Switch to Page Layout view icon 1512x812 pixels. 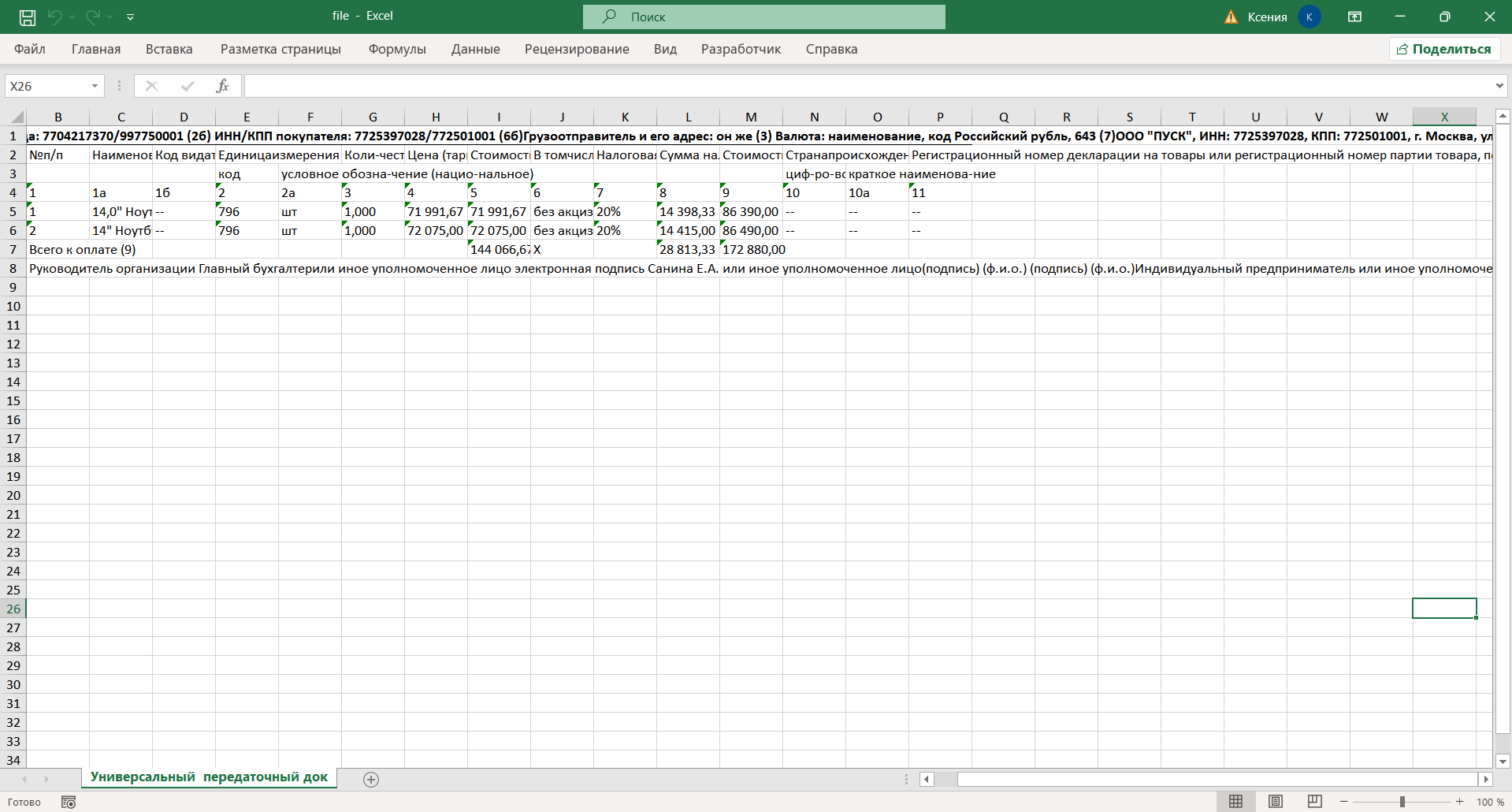[x=1276, y=802]
